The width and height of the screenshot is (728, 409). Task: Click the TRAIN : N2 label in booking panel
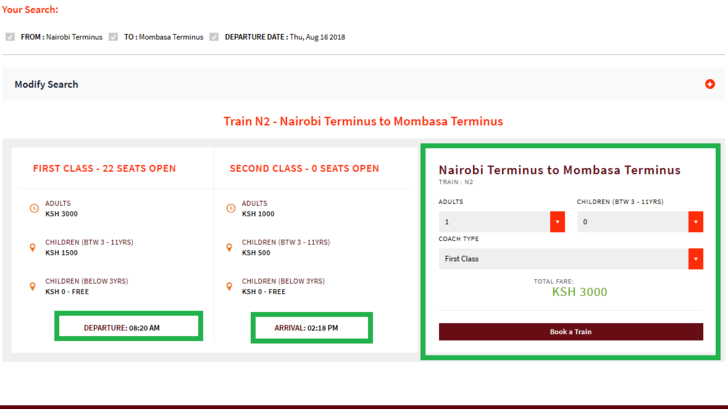coord(456,182)
